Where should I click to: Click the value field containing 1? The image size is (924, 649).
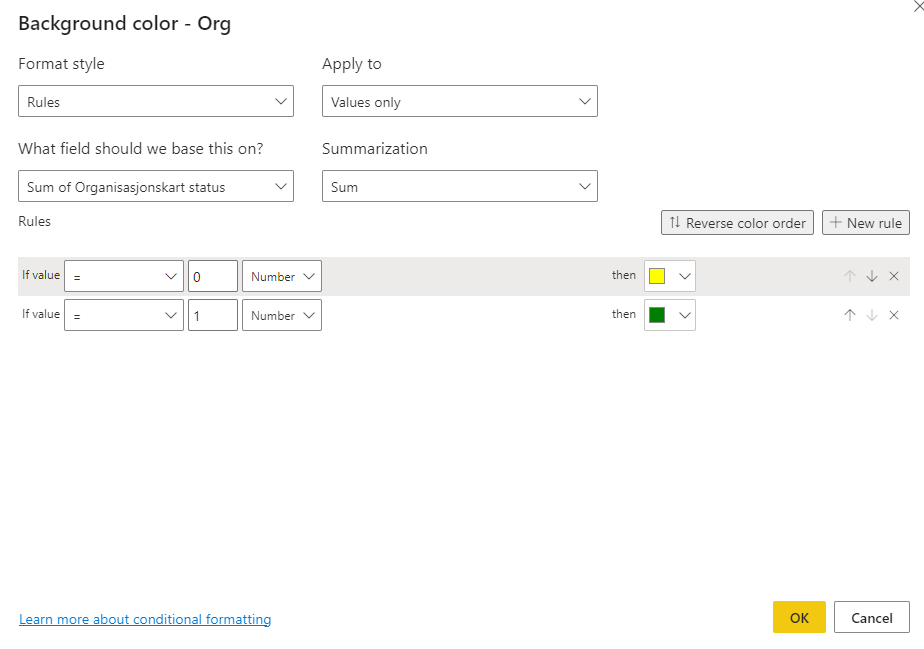[213, 315]
